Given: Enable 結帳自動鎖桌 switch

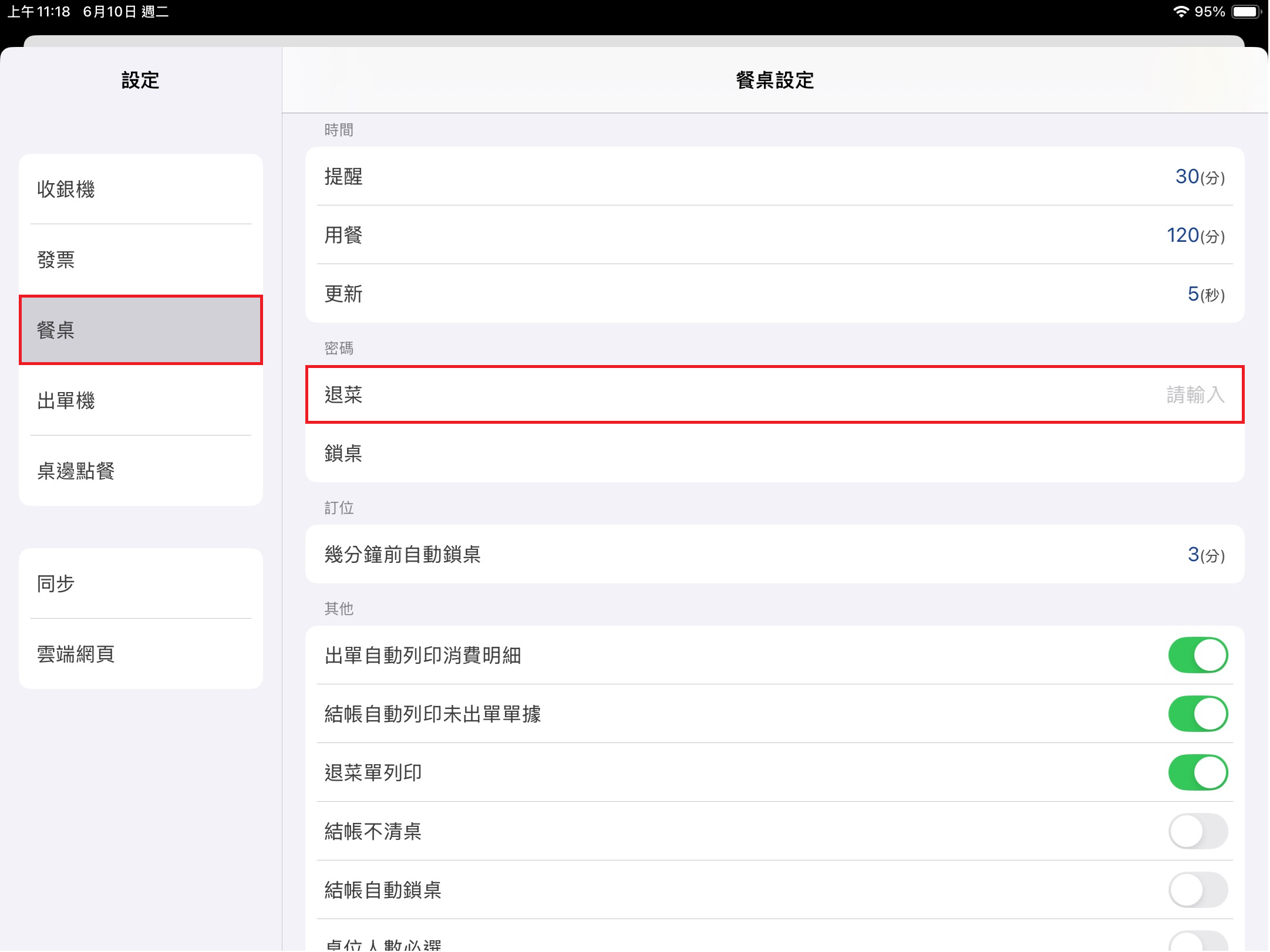Looking at the screenshot, I should tap(1197, 890).
